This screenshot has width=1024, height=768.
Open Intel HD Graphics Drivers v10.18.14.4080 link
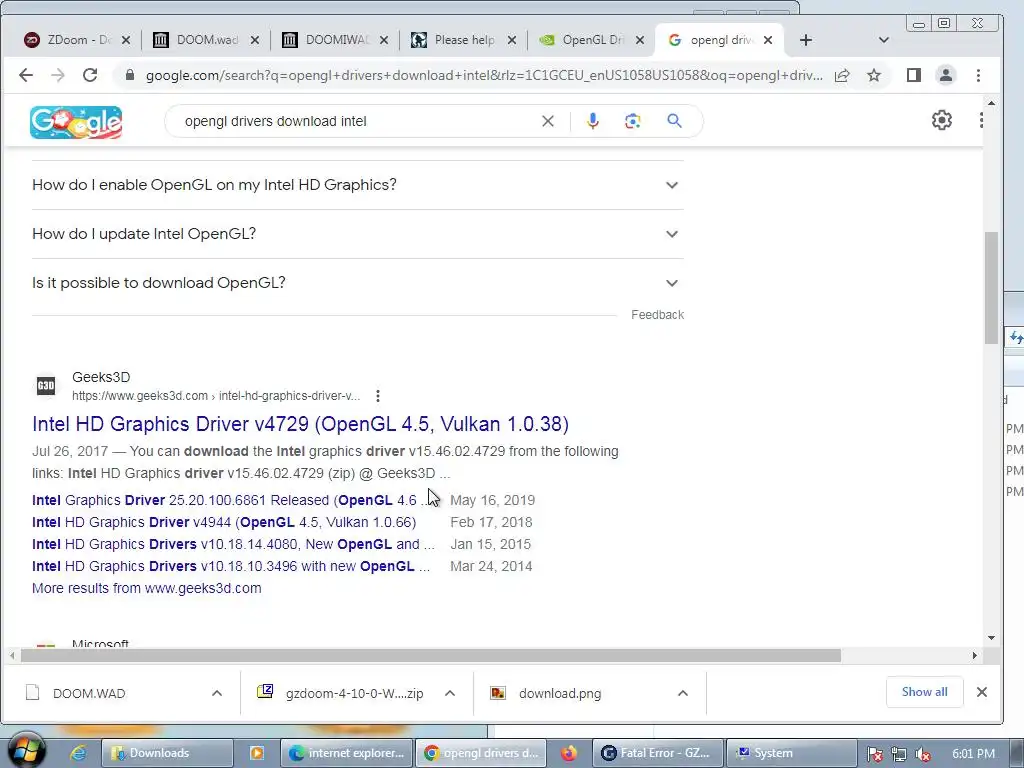(x=233, y=544)
